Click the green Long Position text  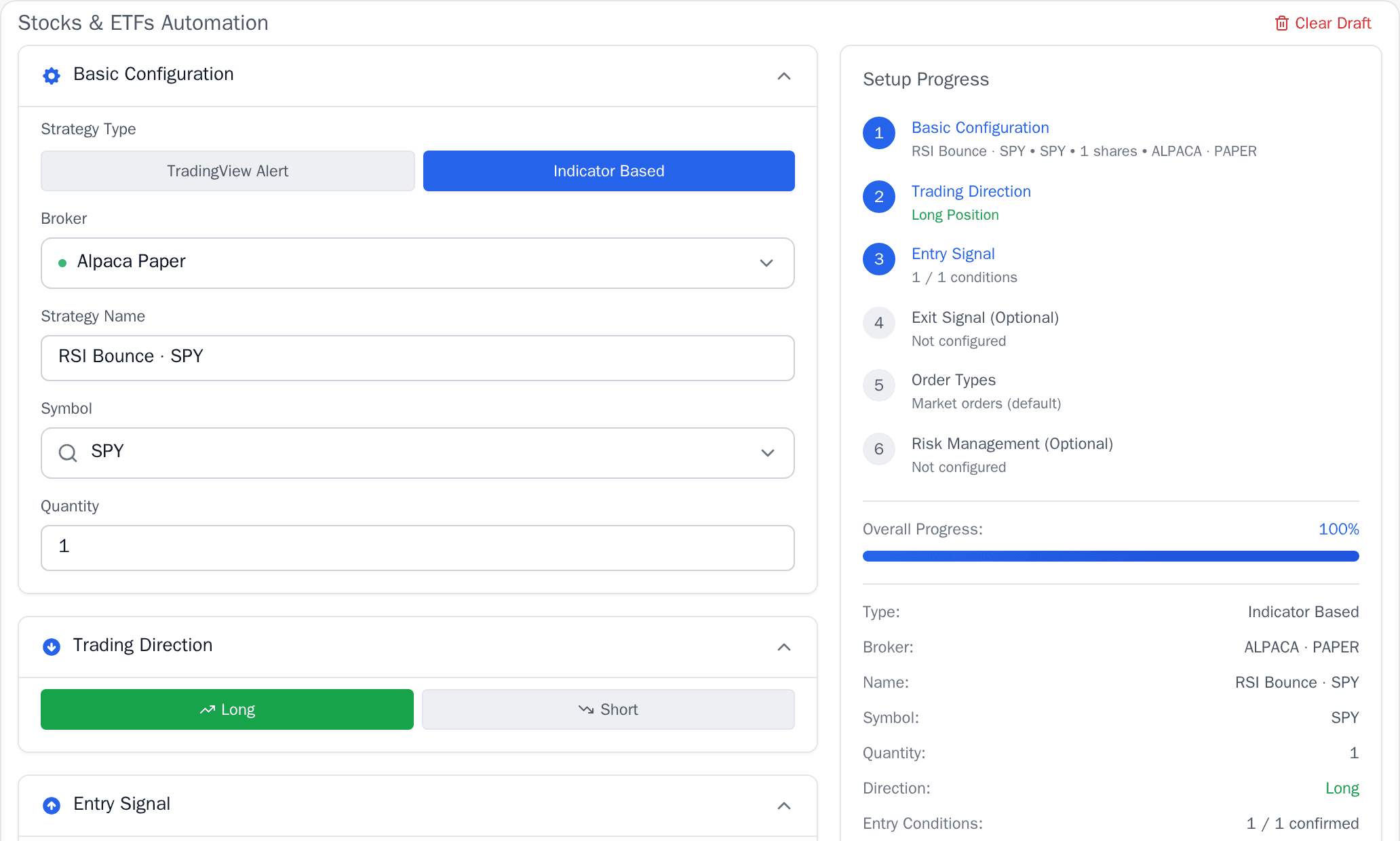955,215
